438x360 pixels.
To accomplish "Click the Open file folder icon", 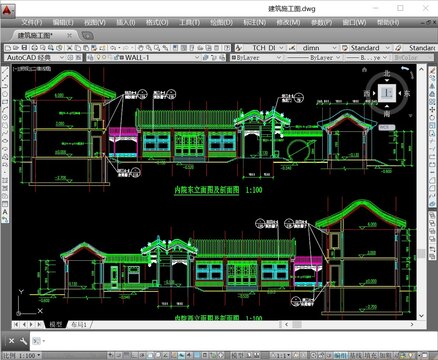I will click(16, 48).
